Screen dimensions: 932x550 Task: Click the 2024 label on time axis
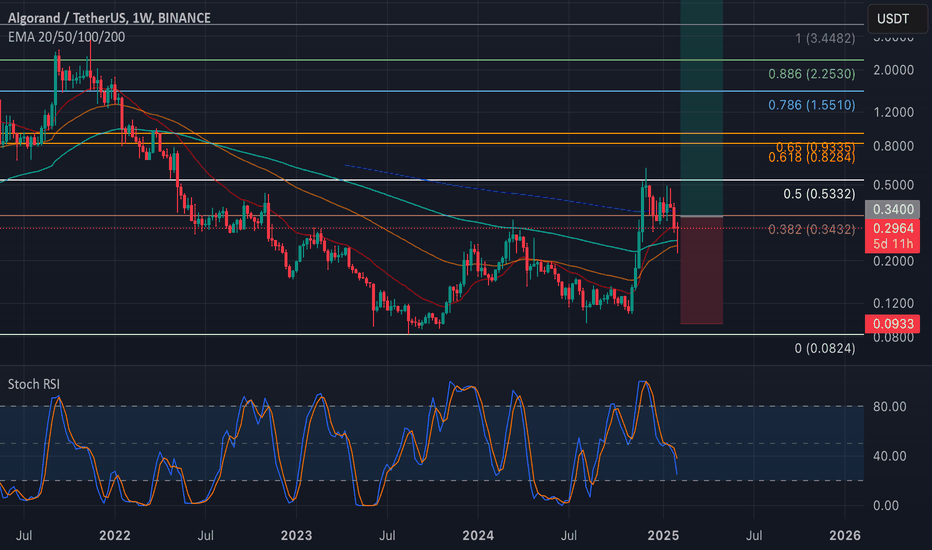click(478, 535)
